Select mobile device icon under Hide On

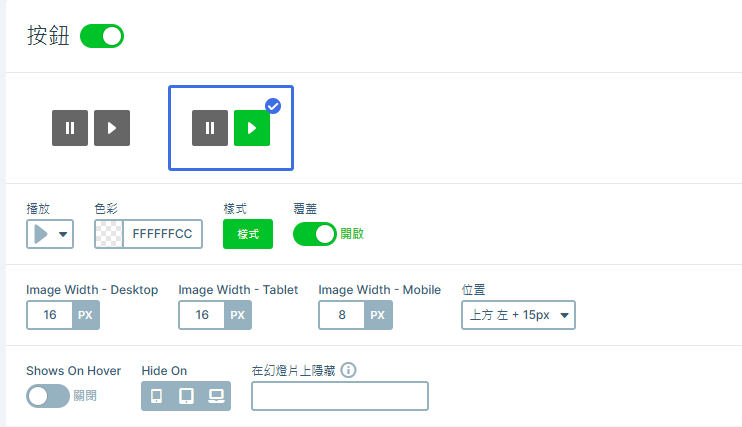156,396
